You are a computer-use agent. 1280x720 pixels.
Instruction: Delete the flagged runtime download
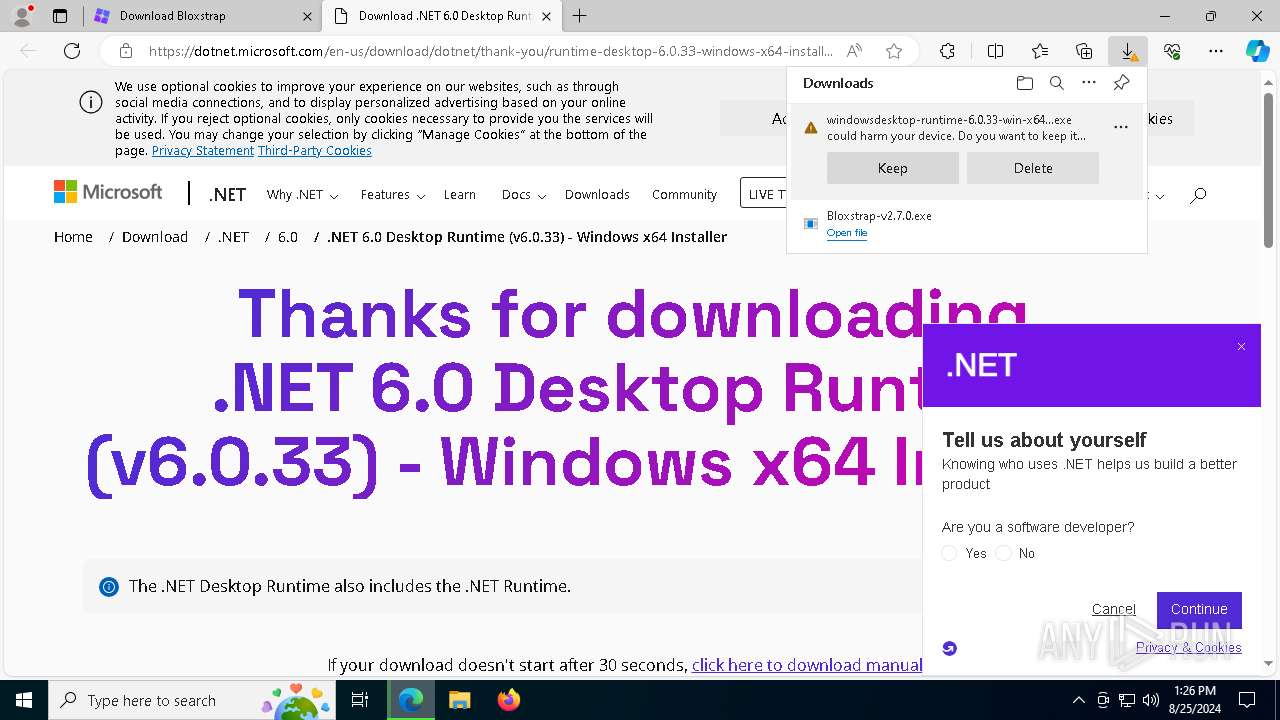click(x=1033, y=168)
